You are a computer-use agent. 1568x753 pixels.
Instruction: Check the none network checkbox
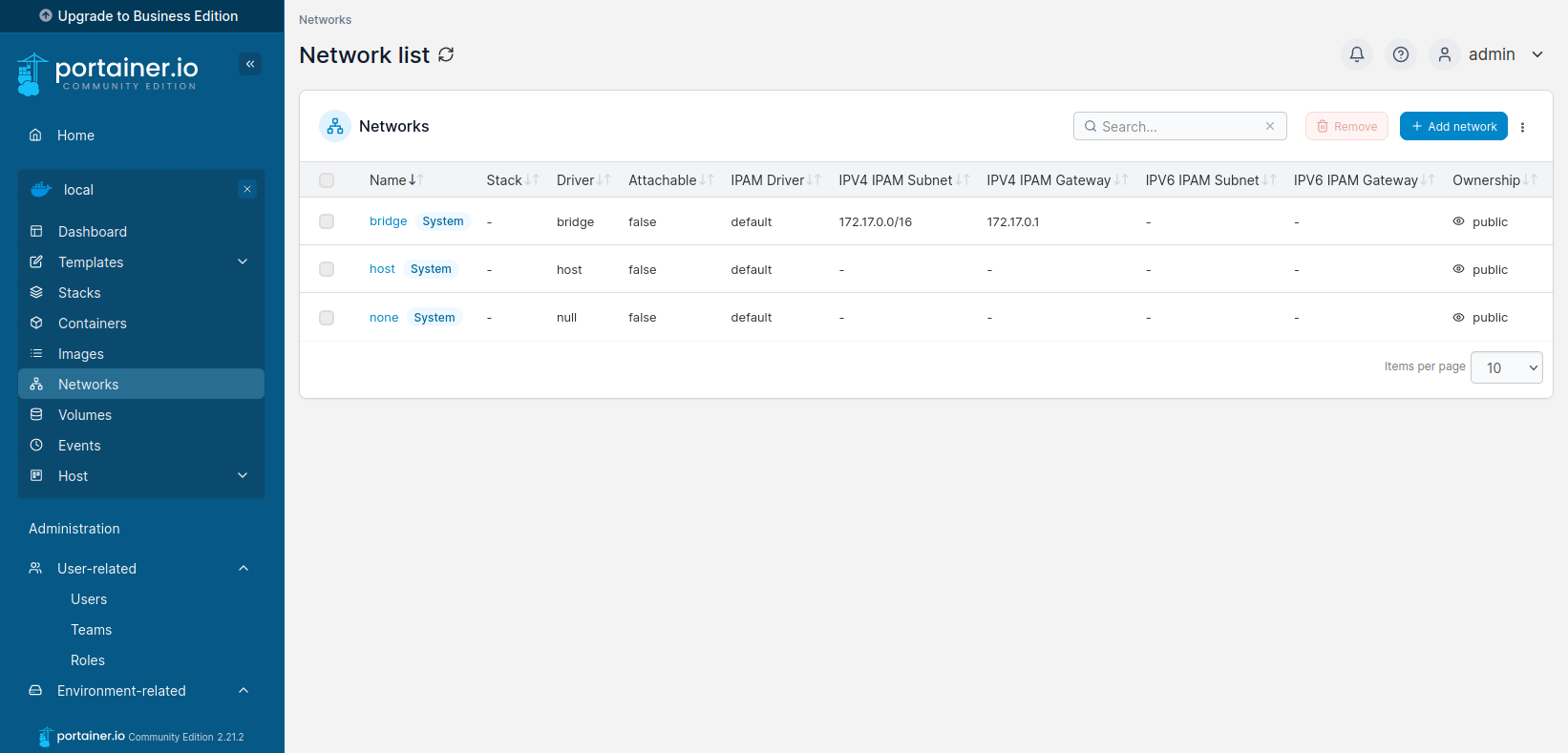click(327, 317)
